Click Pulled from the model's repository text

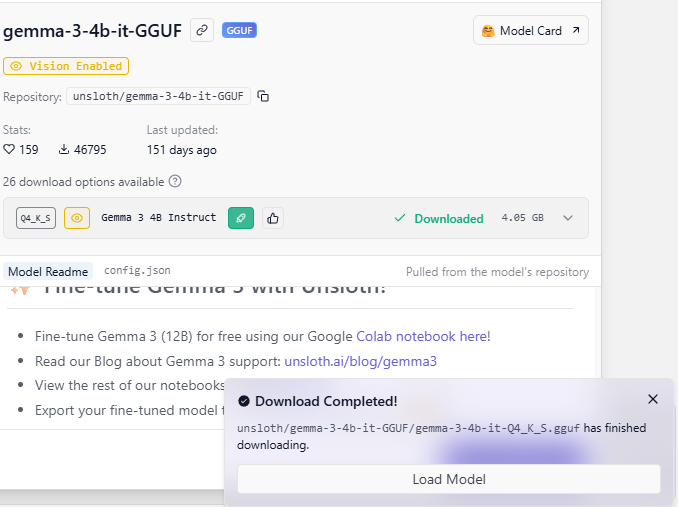click(x=497, y=272)
